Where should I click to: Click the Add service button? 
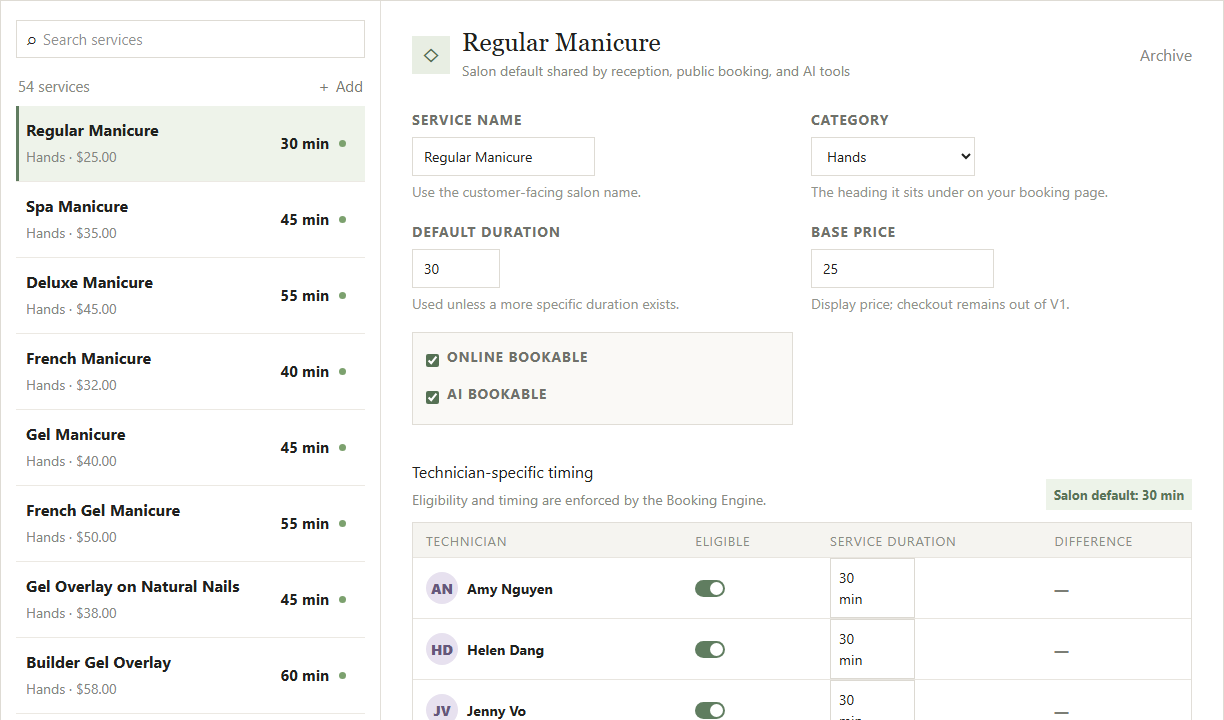coord(341,87)
